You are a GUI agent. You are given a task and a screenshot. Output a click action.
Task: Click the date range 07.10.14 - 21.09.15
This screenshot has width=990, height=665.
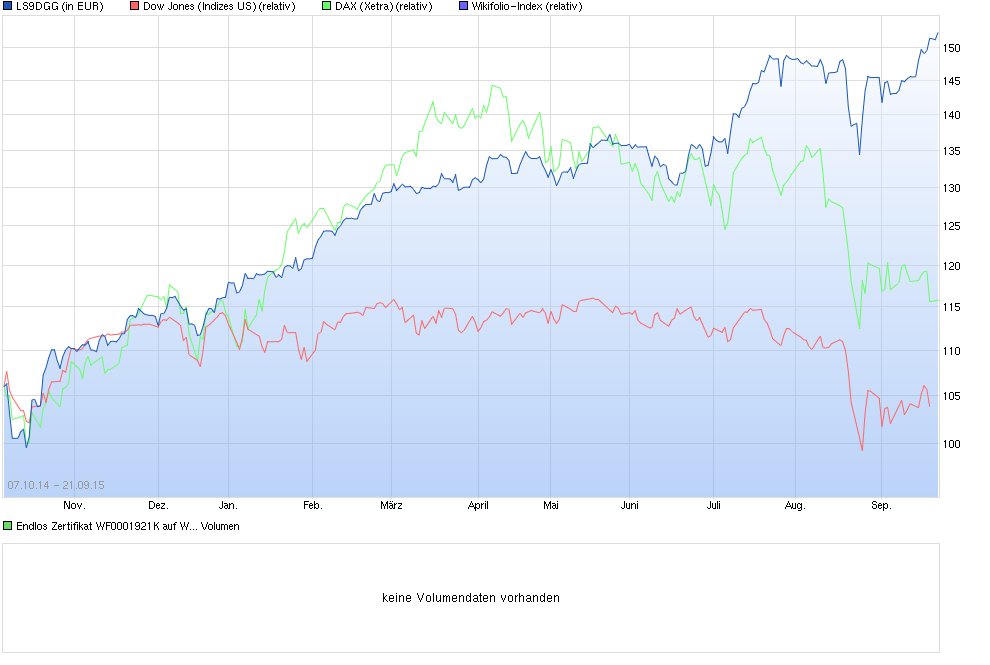pos(56,484)
